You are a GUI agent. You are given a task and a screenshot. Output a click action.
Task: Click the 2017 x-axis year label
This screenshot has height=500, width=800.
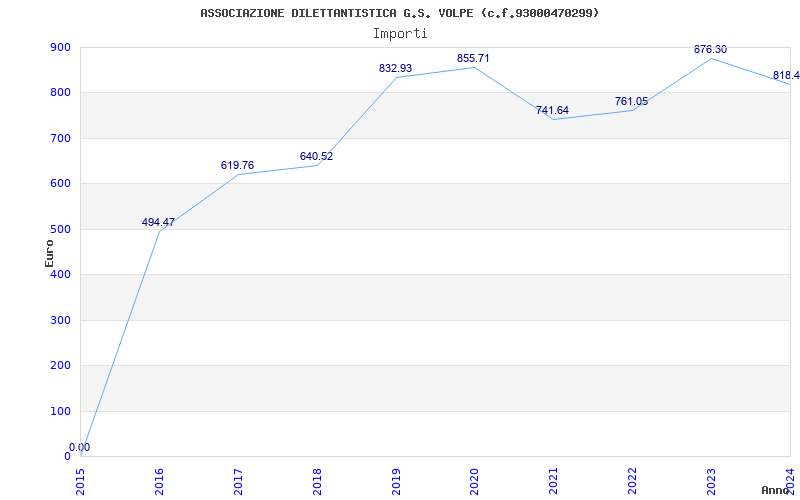238,482
